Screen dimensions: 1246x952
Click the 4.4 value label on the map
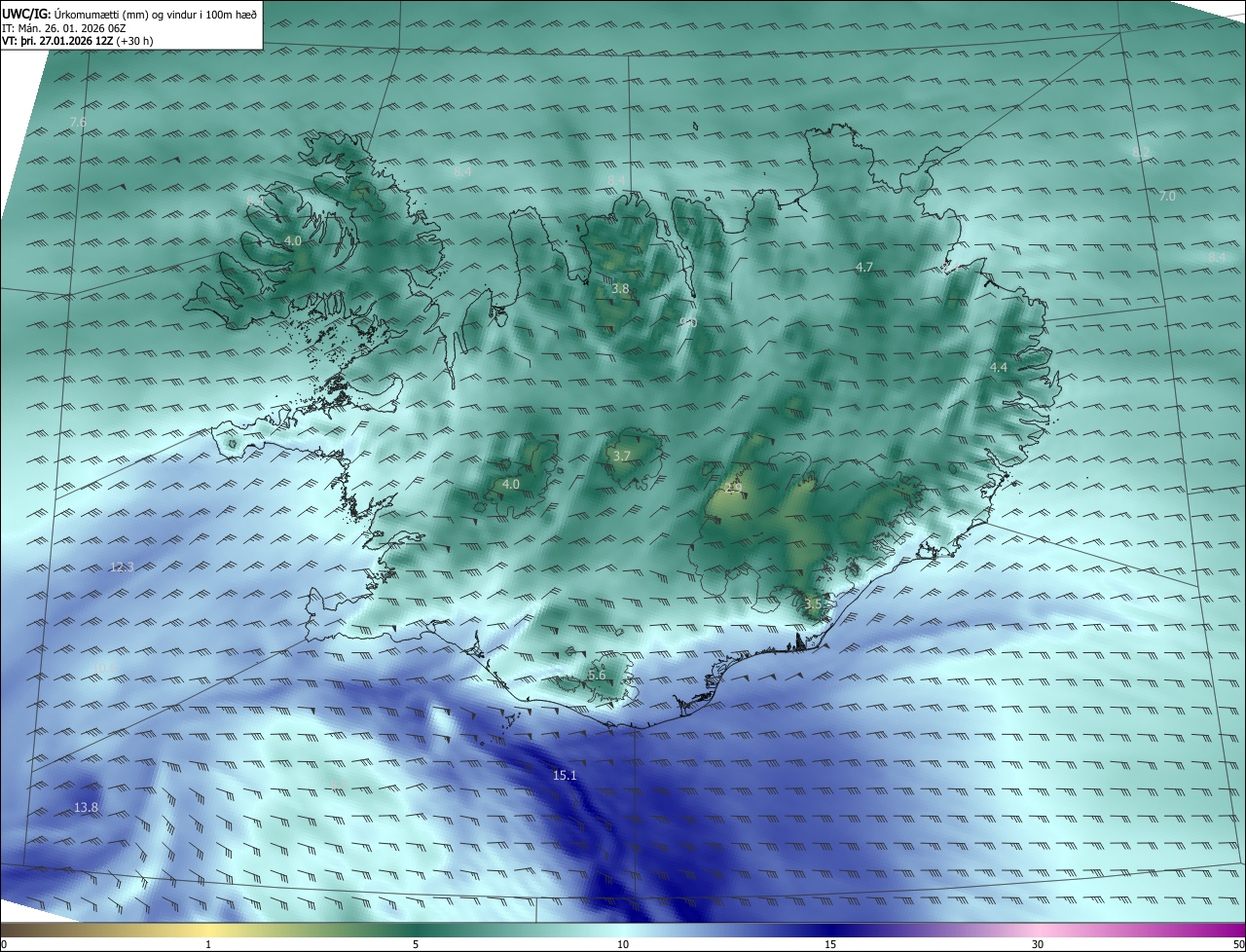click(998, 367)
